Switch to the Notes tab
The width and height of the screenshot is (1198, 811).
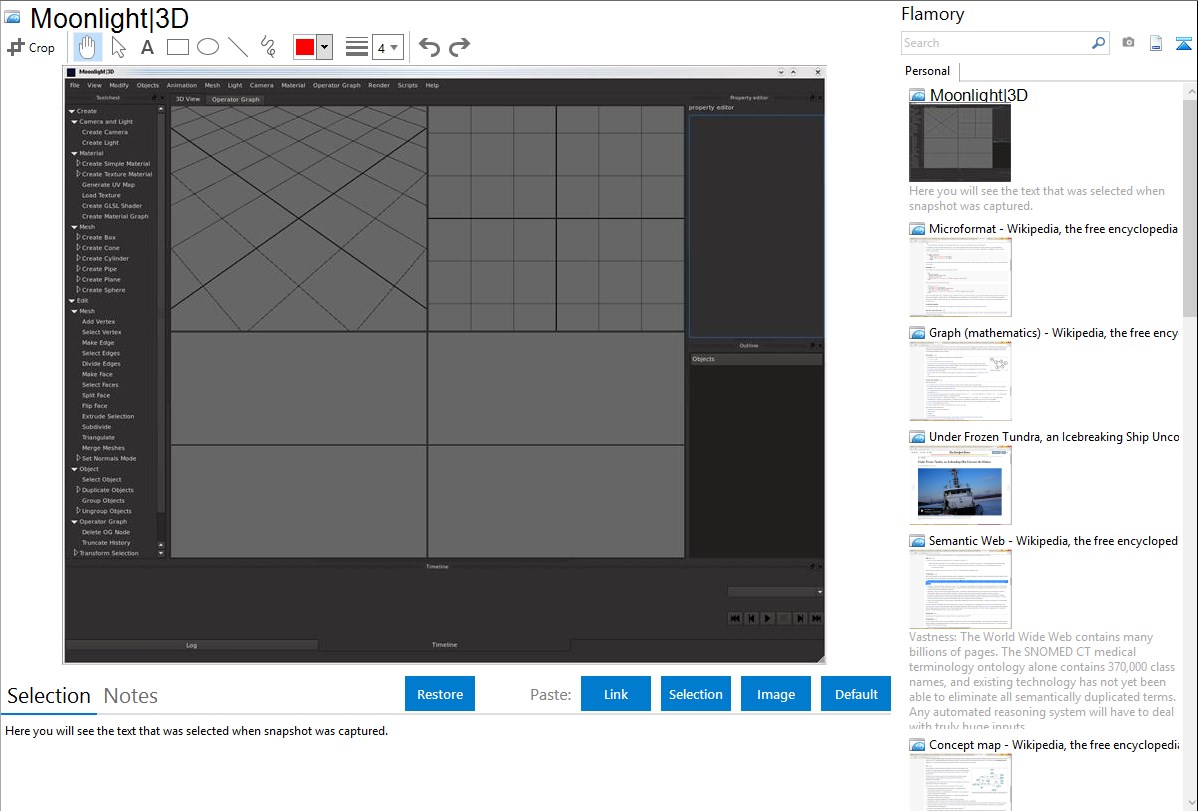[131, 696]
